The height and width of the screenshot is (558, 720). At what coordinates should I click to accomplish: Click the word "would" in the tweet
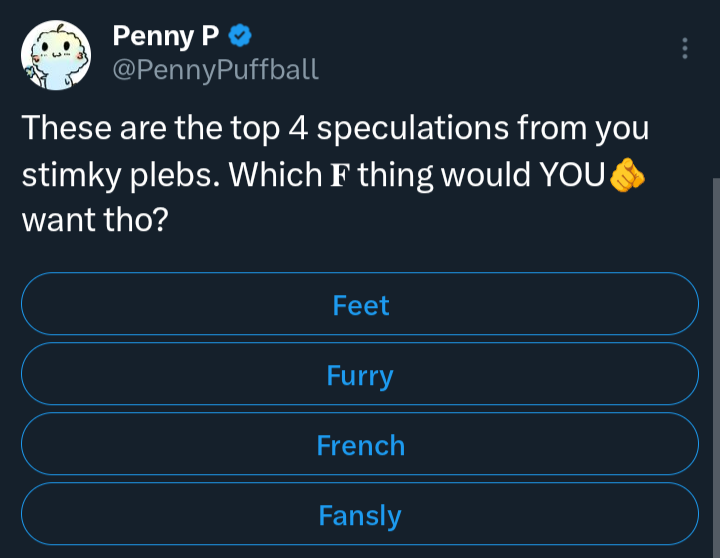click(485, 176)
